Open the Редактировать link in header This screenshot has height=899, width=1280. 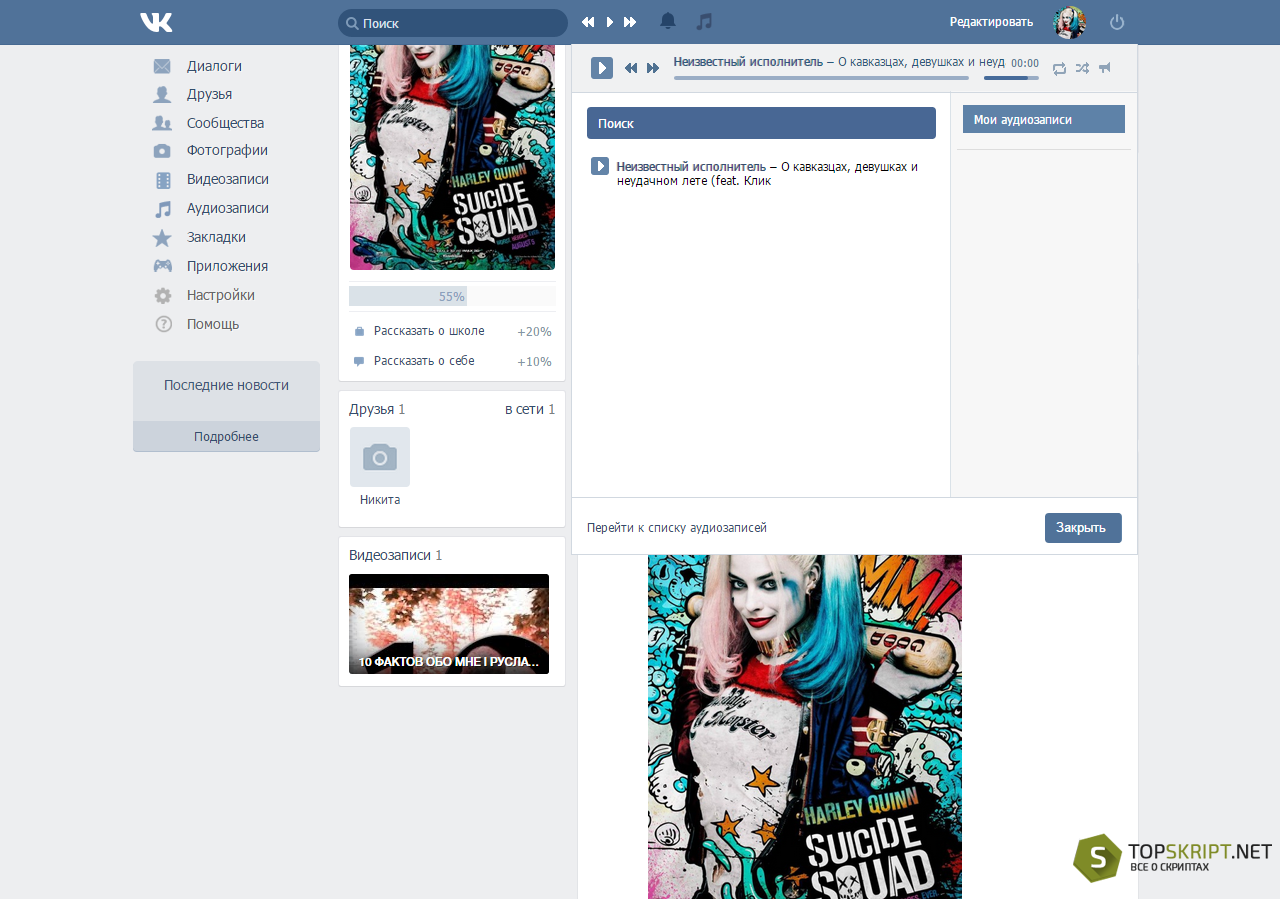coord(991,22)
